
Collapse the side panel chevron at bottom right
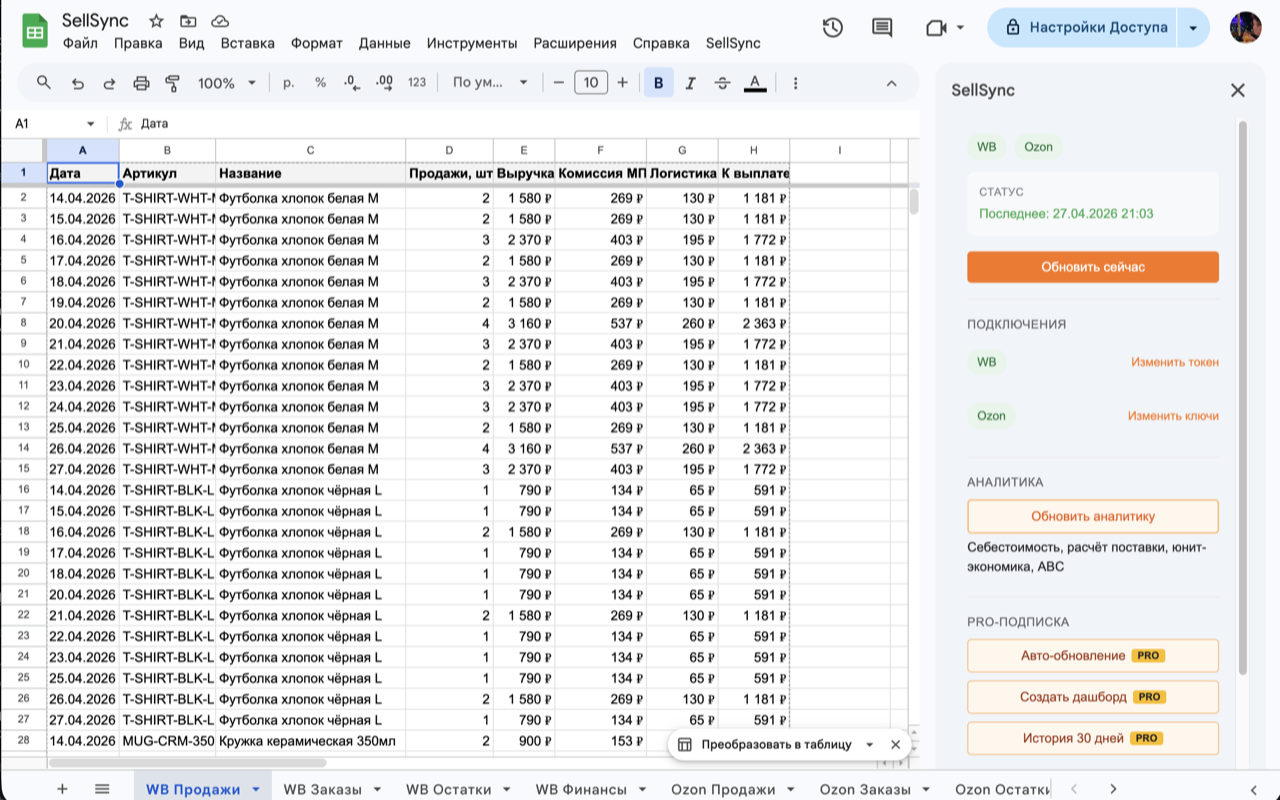(x=1254, y=789)
